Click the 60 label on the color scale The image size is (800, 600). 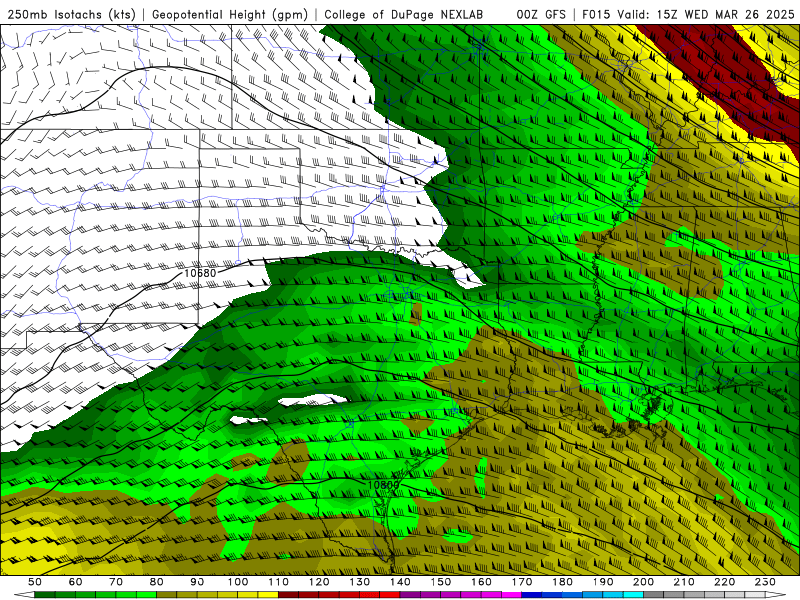pyautogui.click(x=76, y=582)
